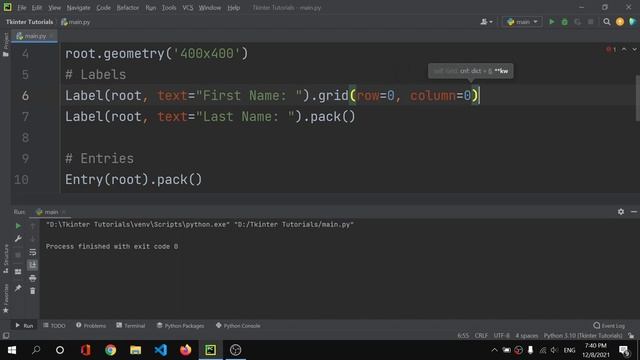Click the error count indicator in editor
This screenshot has height=360, width=640.
(611, 49)
